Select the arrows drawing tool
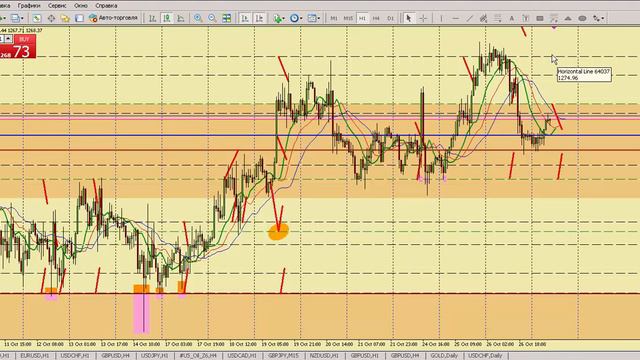 (x=596, y=18)
